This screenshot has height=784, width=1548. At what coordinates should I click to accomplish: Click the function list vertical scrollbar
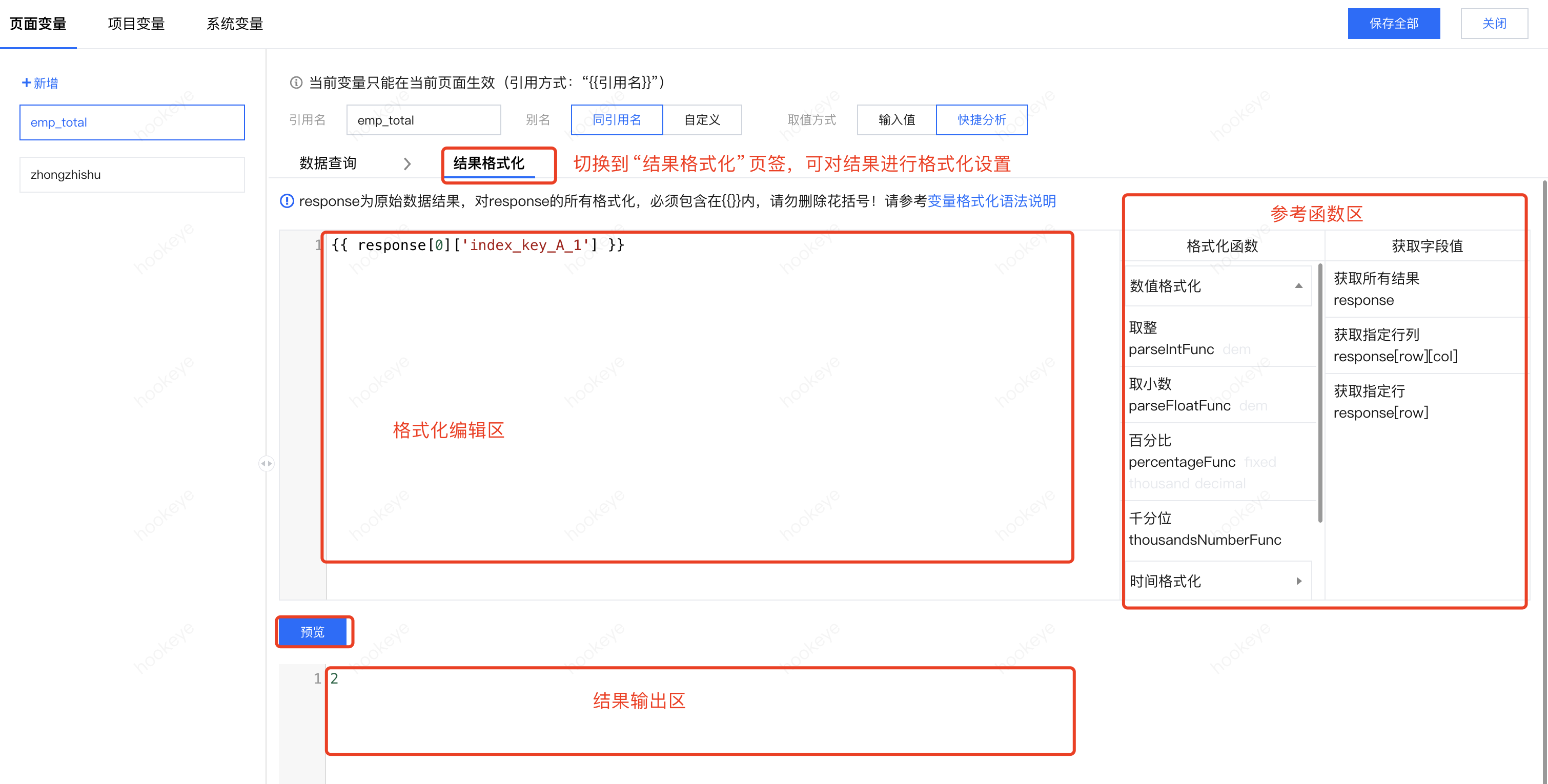click(1320, 394)
